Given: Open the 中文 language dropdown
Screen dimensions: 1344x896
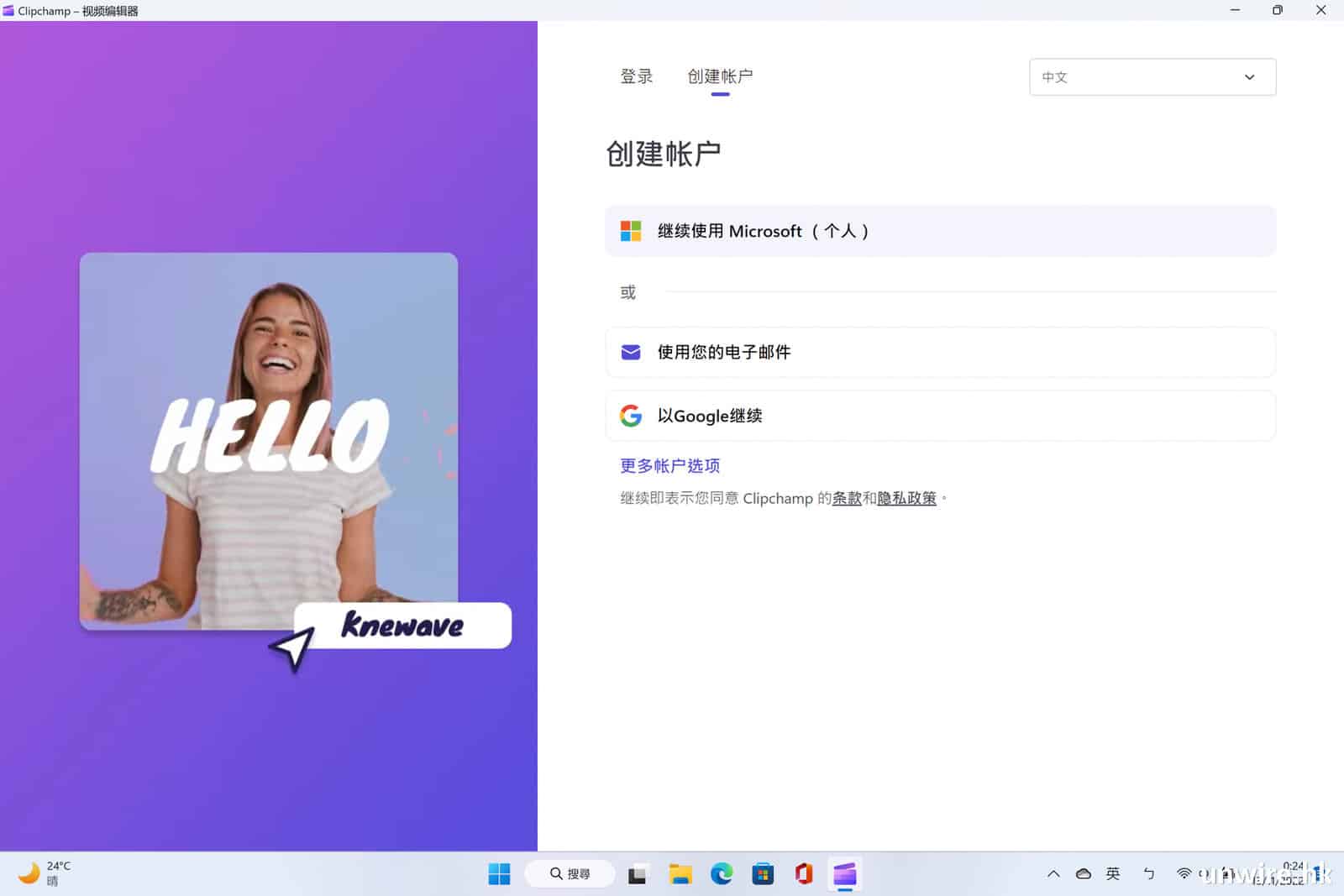Looking at the screenshot, I should click(1152, 77).
